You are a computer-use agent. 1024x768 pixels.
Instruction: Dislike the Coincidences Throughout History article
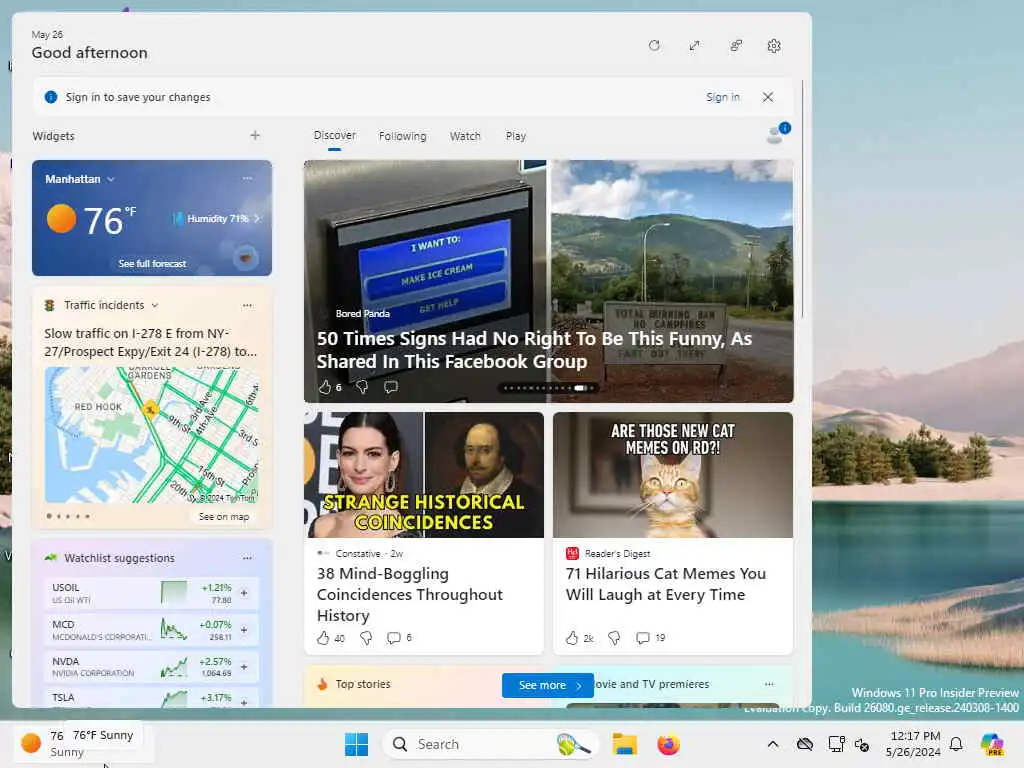366,638
